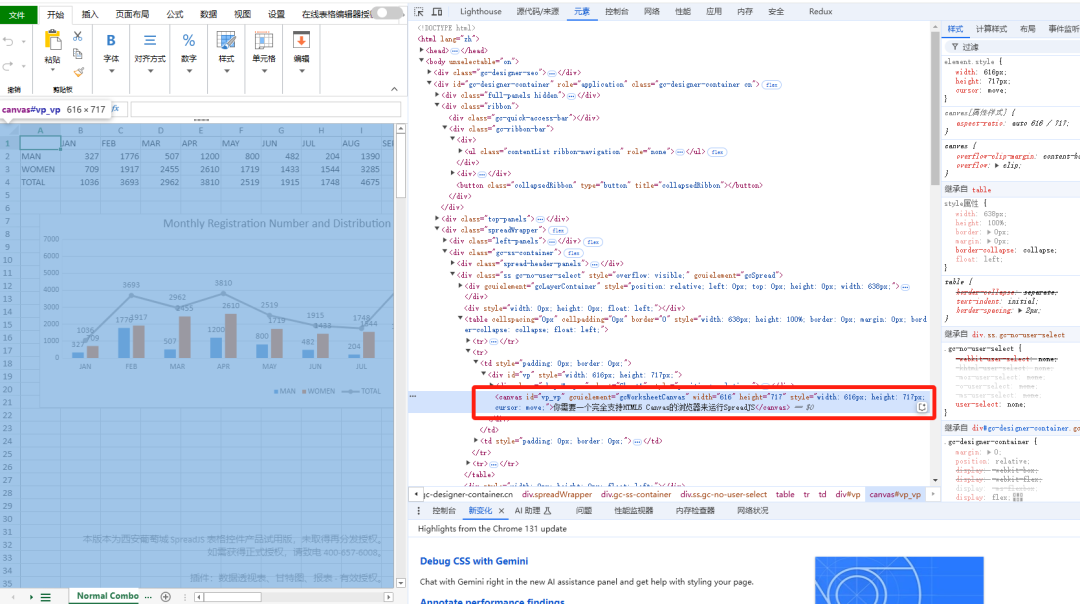This screenshot has height=604, width=1080.
Task: Click the filter funnel icon in Styles pane
Action: [x=955, y=47]
